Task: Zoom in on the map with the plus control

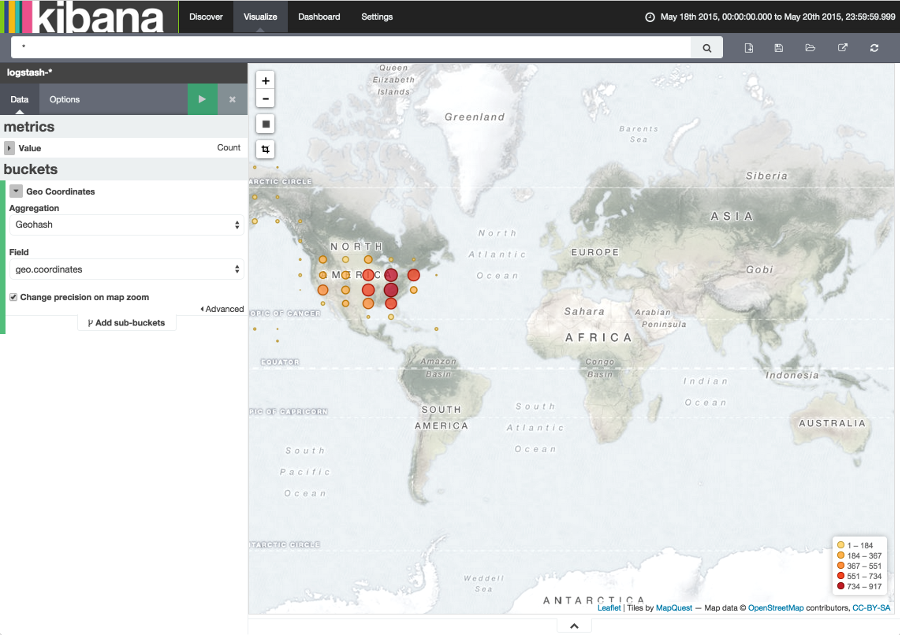Action: click(x=265, y=80)
